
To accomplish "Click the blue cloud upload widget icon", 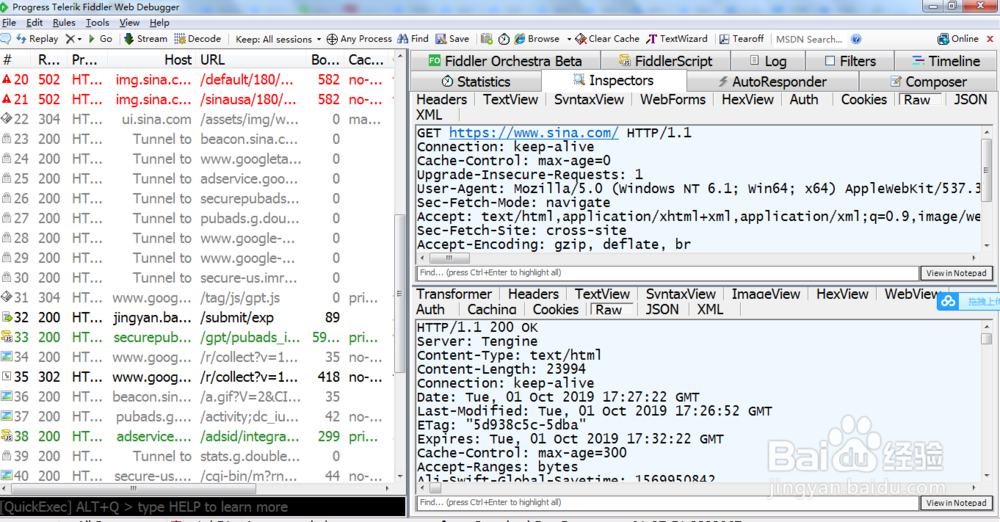I will 948,301.
